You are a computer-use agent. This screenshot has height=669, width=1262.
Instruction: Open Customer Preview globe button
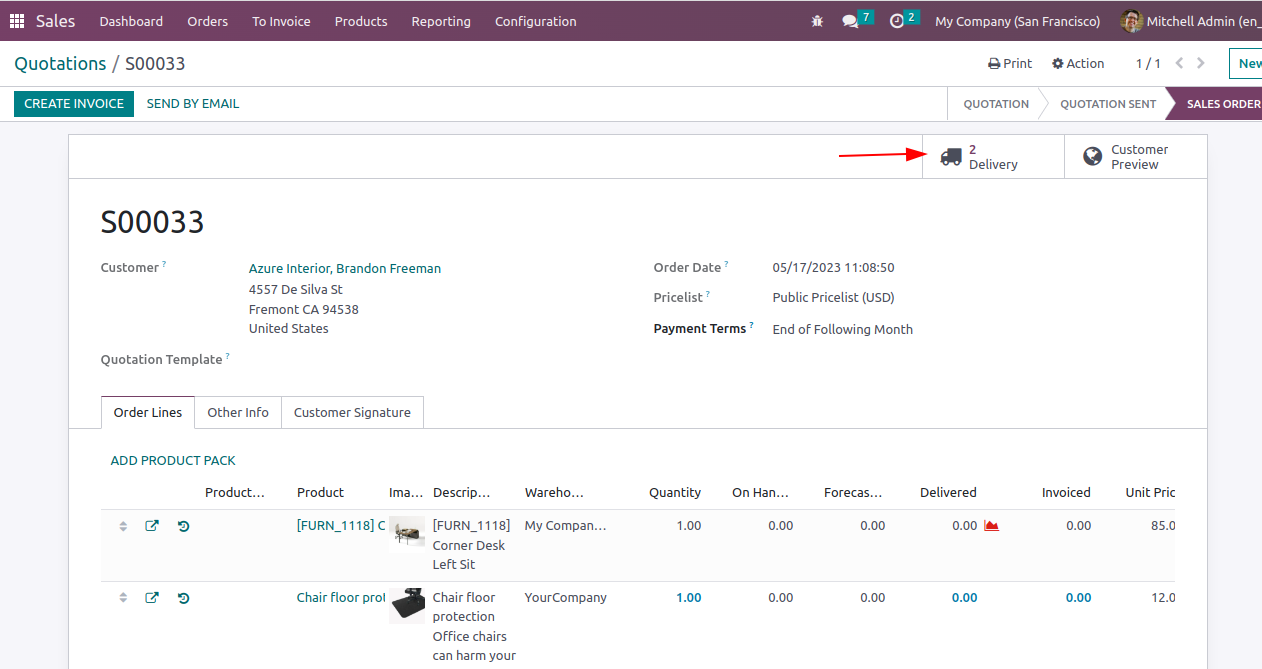[1135, 157]
